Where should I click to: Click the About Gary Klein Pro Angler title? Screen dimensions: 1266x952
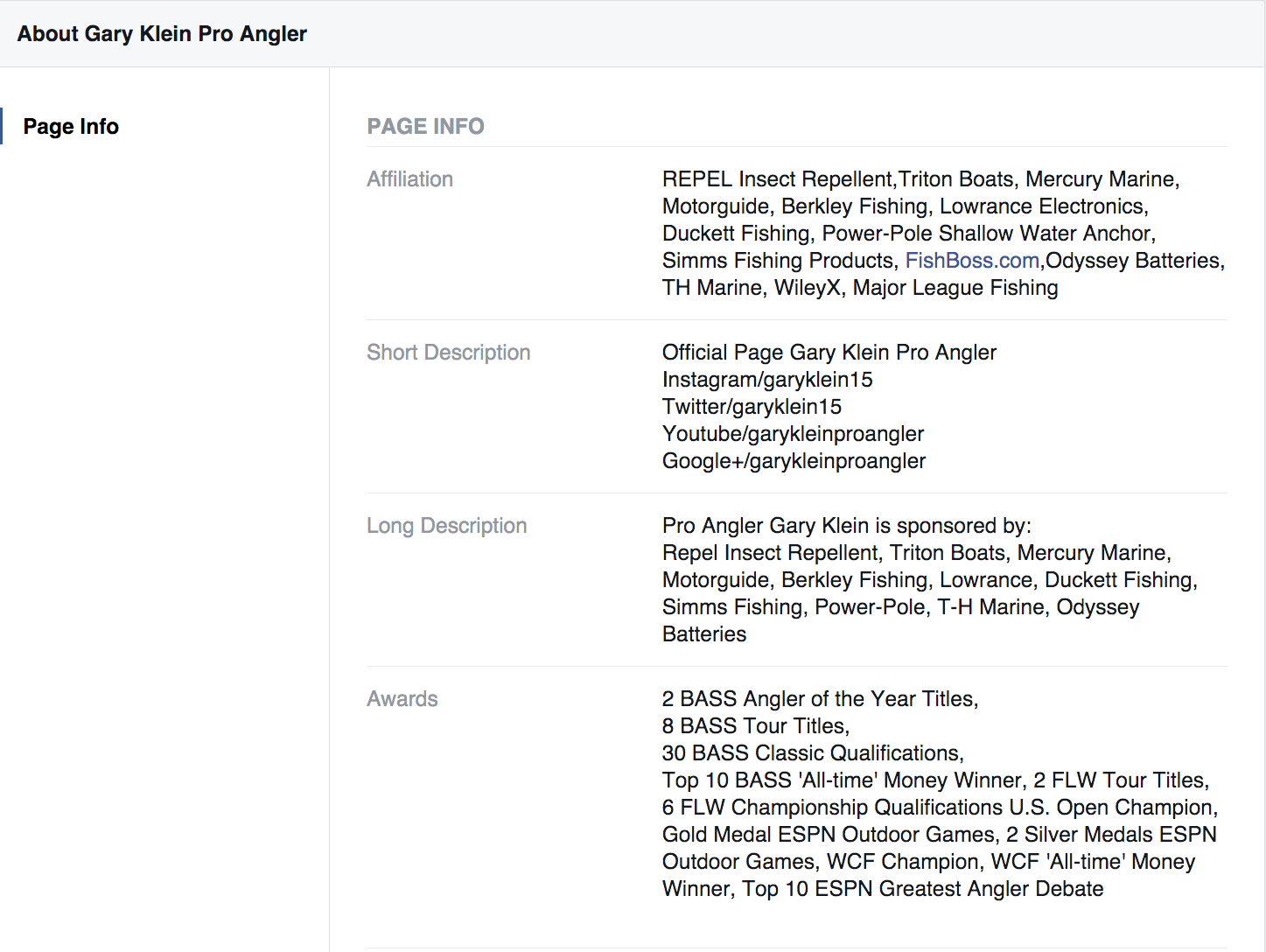162,33
